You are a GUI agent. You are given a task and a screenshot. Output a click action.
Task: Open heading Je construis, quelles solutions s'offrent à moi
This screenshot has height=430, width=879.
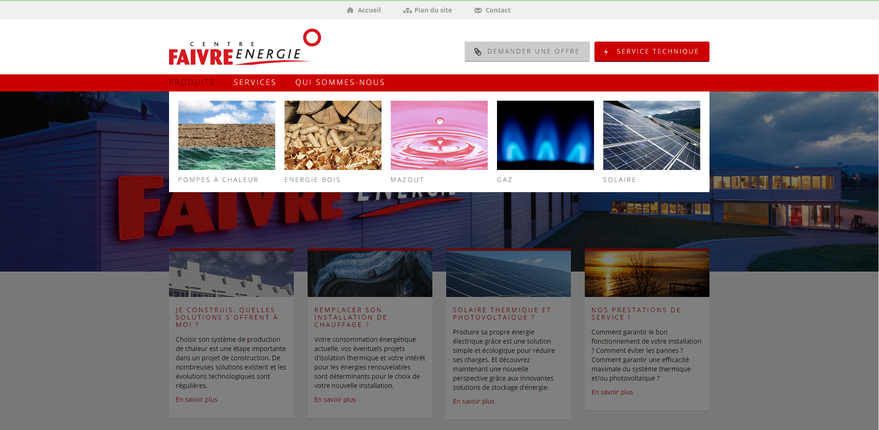(226, 317)
